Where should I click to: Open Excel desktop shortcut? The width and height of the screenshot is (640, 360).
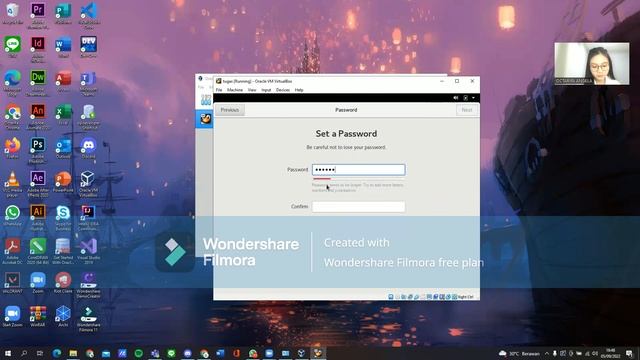point(63,114)
